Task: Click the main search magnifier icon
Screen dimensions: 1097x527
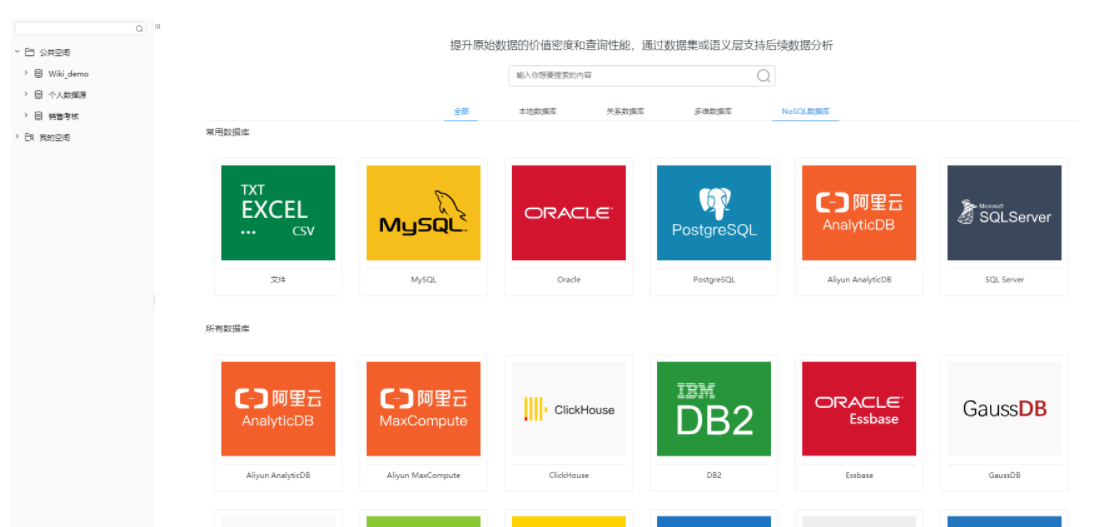Action: 763,76
